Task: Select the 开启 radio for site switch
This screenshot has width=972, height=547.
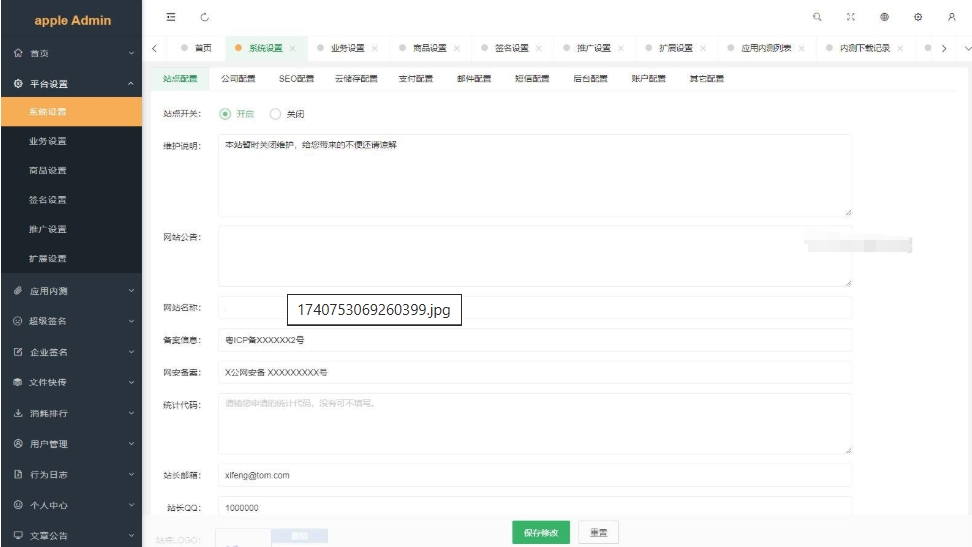Action: (225, 114)
